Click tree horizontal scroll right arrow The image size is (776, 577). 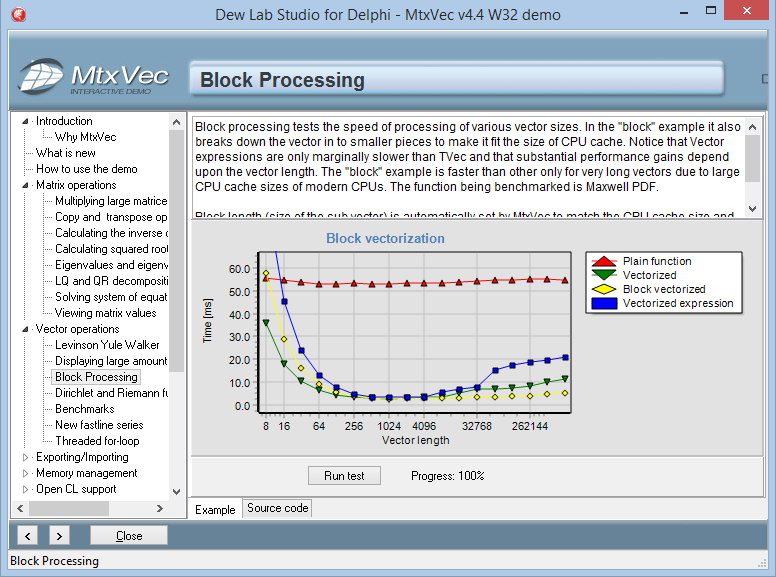159,508
